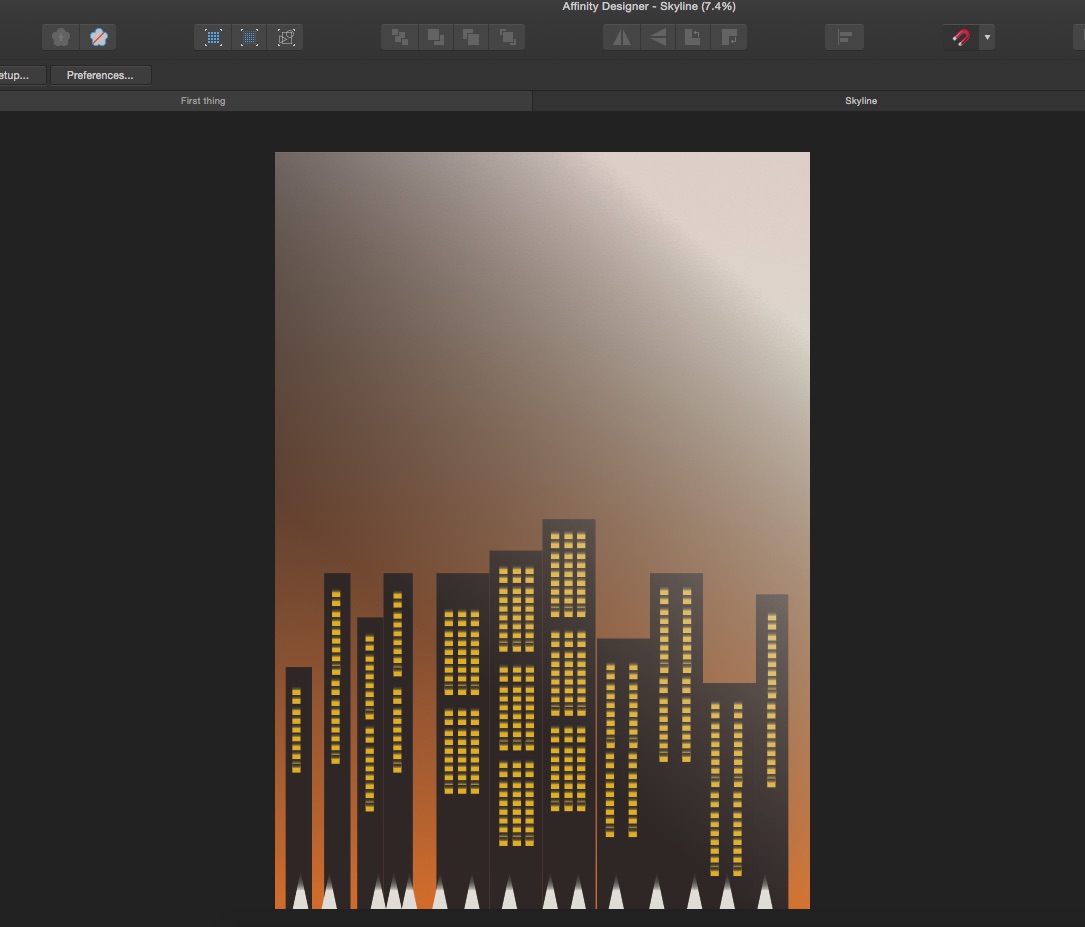Click the Revert defaults icon

(98, 38)
